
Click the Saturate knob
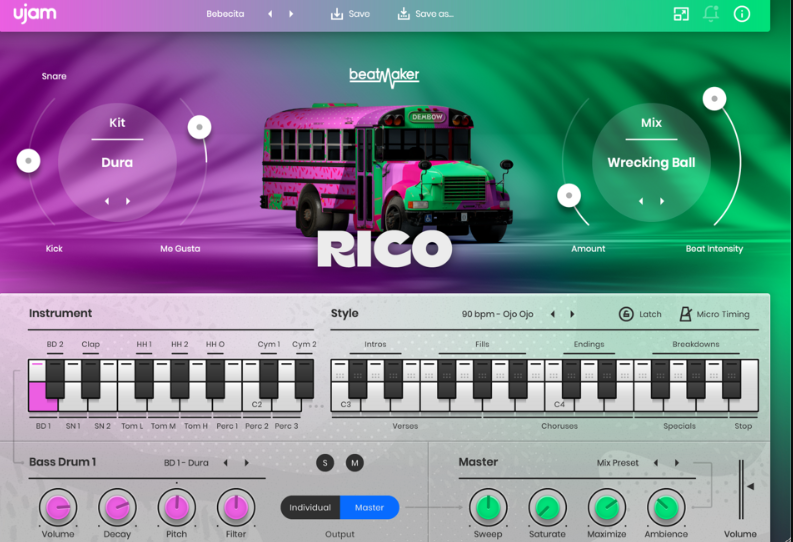point(547,508)
